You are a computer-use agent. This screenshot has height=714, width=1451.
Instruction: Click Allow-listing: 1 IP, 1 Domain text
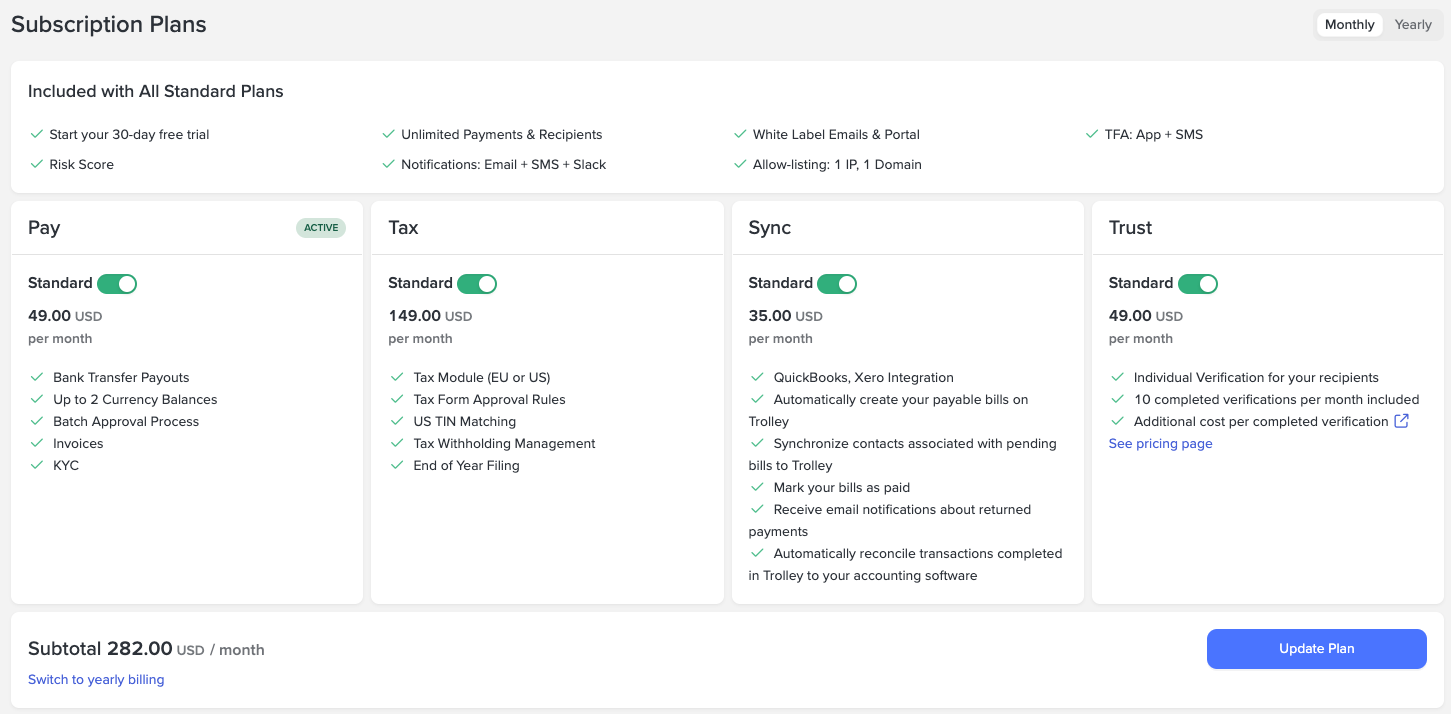click(837, 165)
